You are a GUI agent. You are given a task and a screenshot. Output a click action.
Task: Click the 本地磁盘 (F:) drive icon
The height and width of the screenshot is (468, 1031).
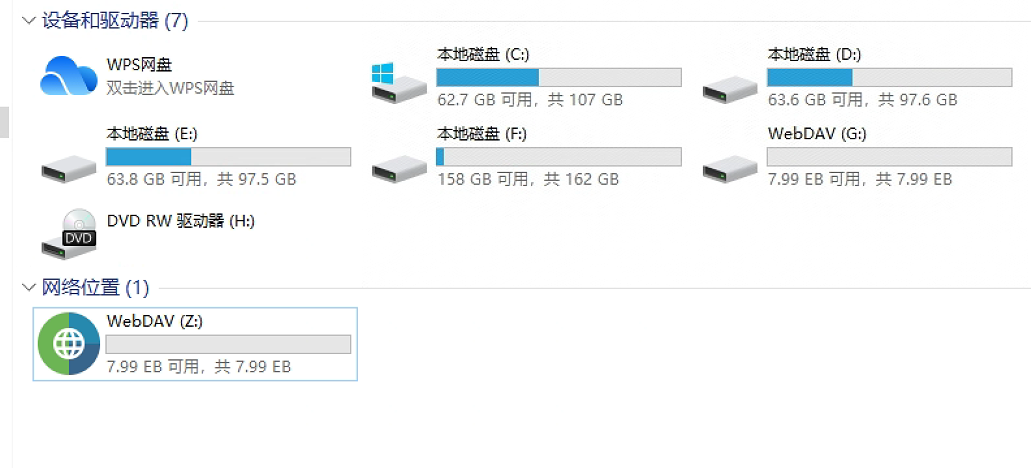pyautogui.click(x=399, y=167)
